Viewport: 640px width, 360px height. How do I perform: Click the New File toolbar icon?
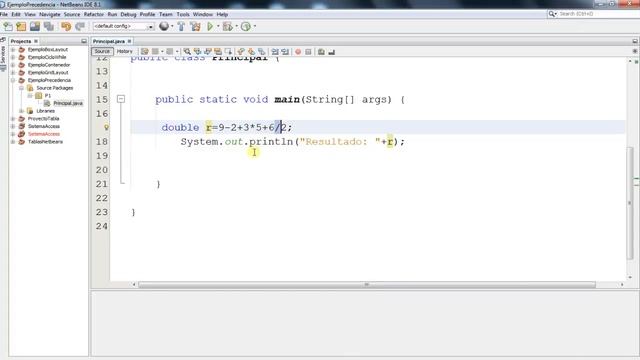[7, 27]
